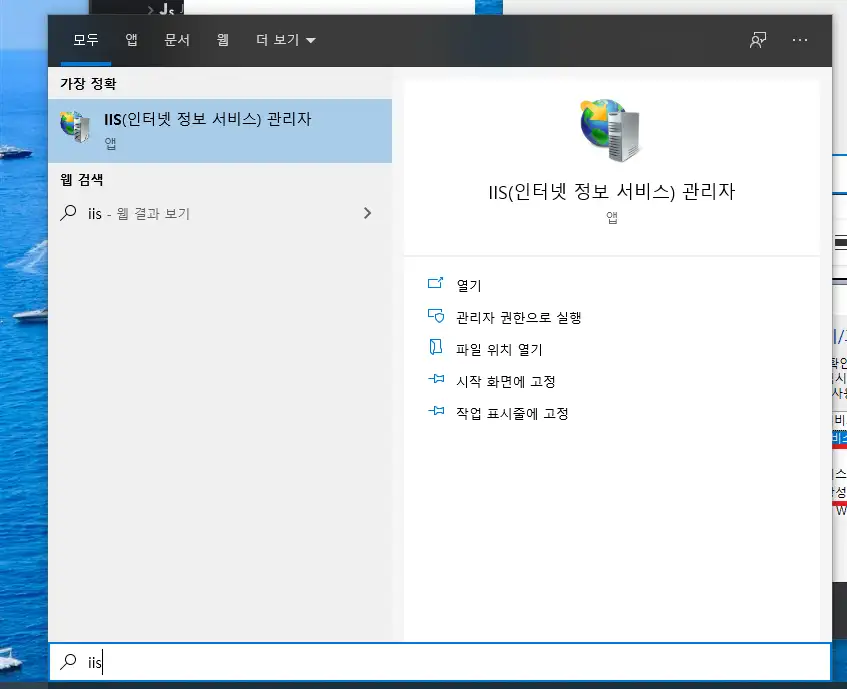
Task: Select IIS(인터넷 정보 서비스) 관리자 best match result
Action: tap(220, 131)
